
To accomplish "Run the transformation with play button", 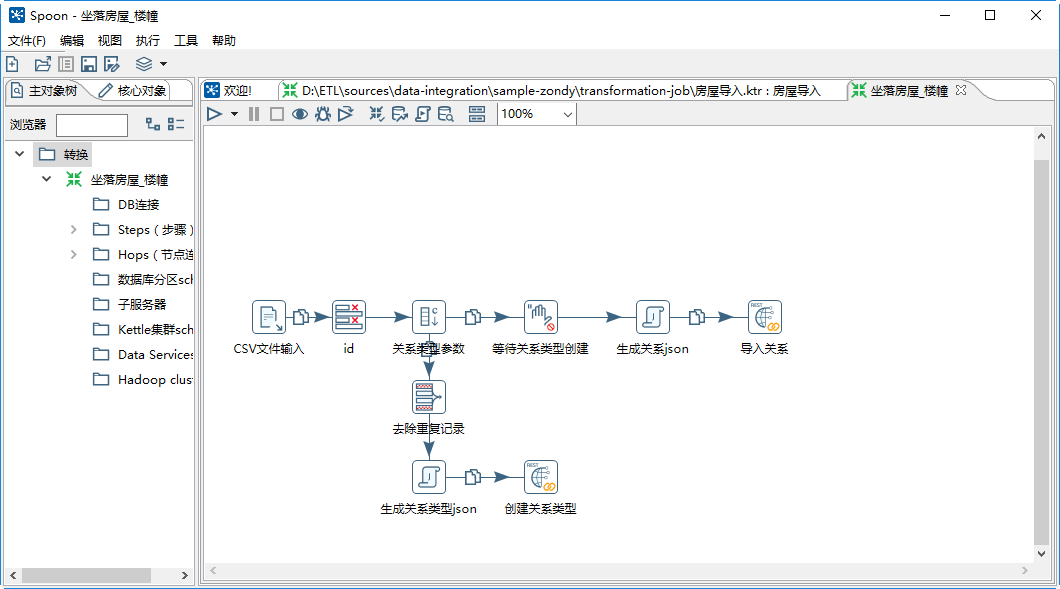I will [x=214, y=114].
